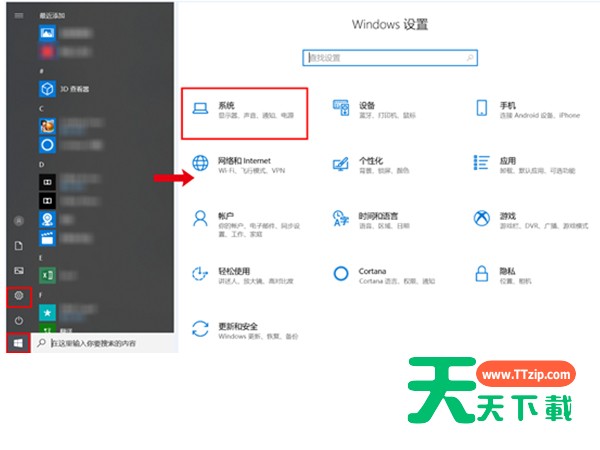Open the Documents shortcut in Start sidebar
The width and height of the screenshot is (600, 450).
click(x=19, y=246)
